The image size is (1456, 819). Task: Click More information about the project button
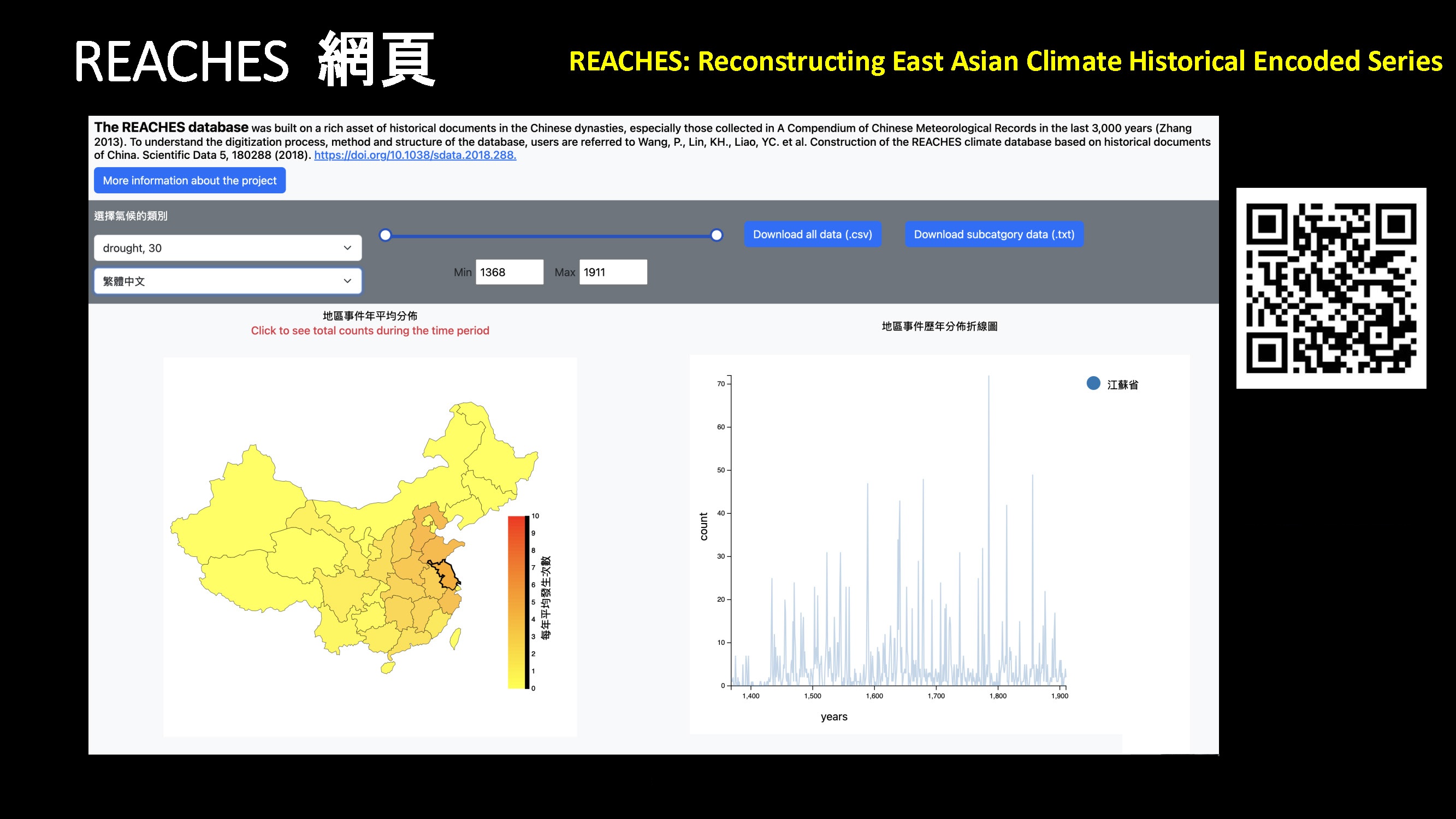click(190, 180)
